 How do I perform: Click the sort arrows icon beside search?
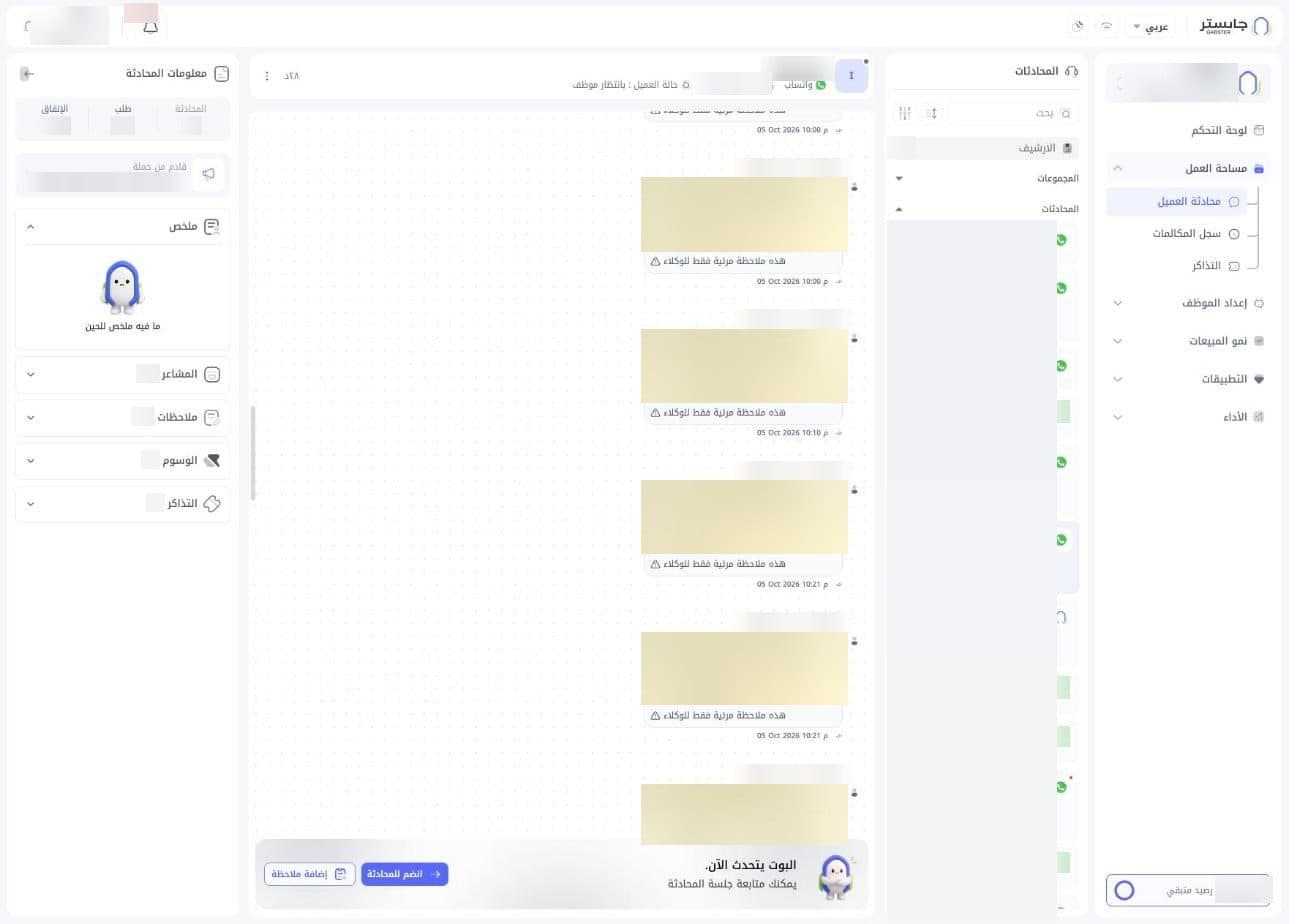point(933,113)
